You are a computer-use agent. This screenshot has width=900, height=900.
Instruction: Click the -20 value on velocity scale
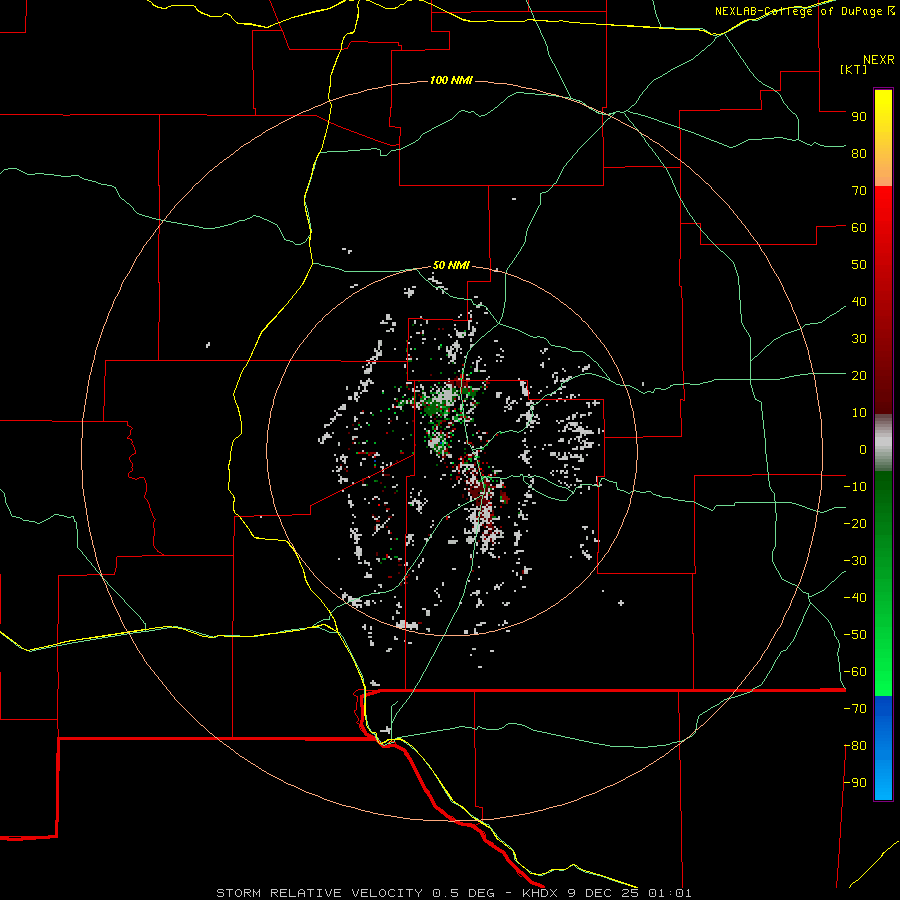[855, 523]
